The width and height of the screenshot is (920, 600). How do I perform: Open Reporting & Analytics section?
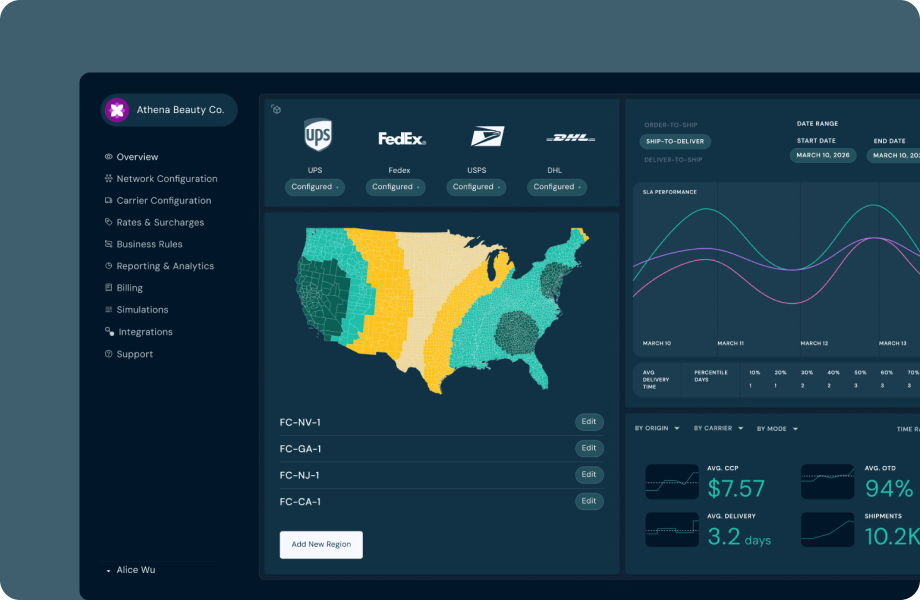(165, 266)
